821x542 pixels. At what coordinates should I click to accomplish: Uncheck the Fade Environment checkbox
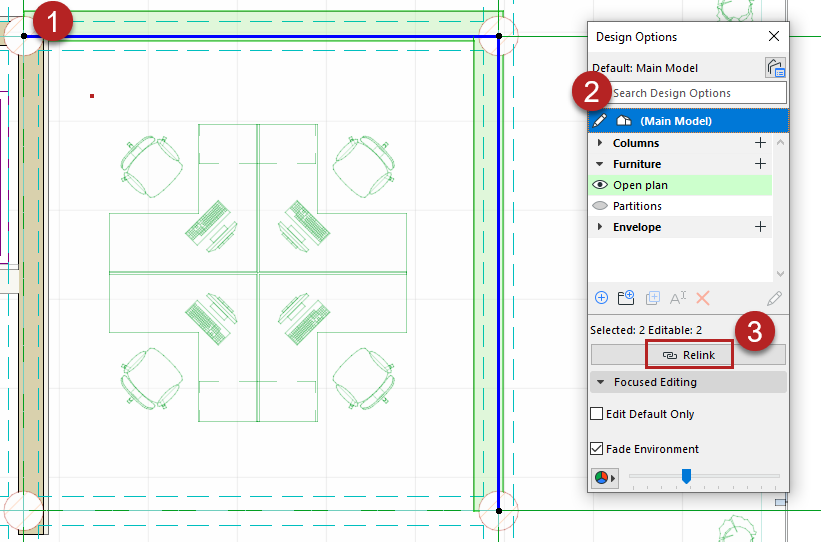click(x=596, y=449)
